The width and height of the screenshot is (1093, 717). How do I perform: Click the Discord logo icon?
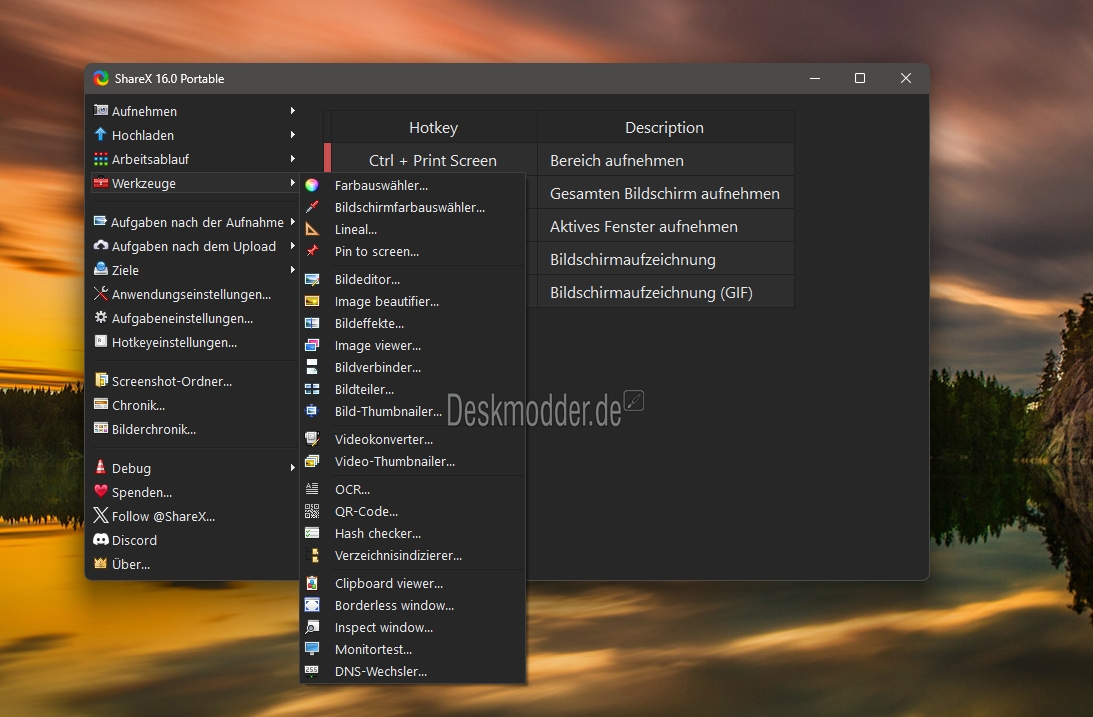100,539
